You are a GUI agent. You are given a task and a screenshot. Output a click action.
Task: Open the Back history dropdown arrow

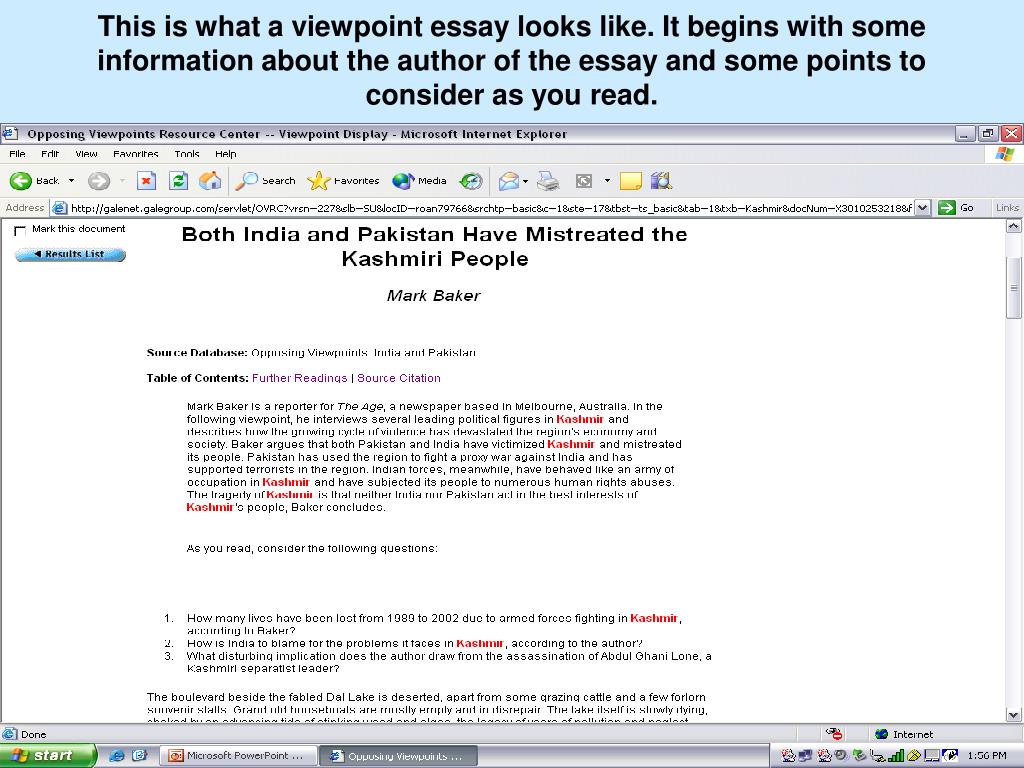pyautogui.click(x=71, y=181)
